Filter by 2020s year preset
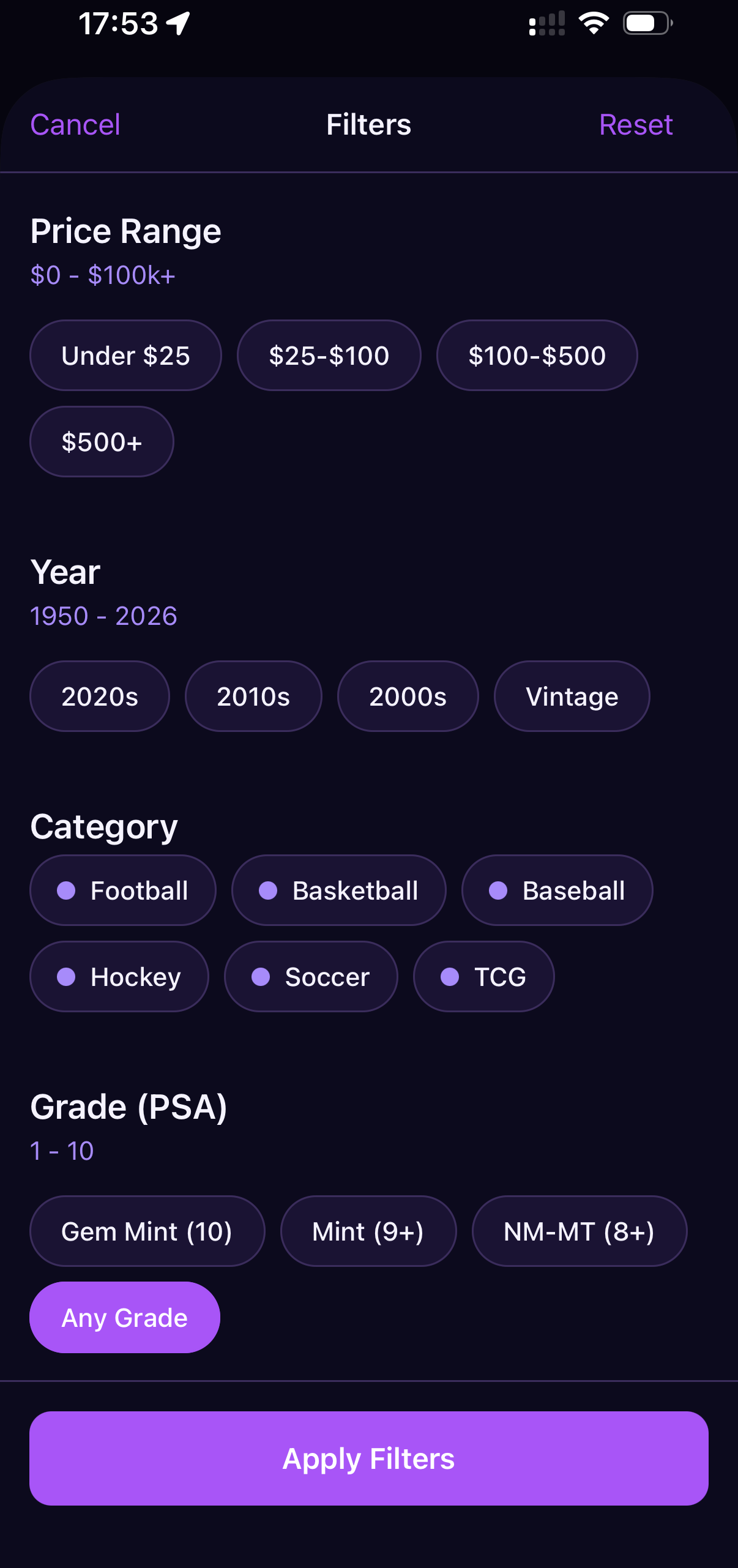738x1568 pixels. pos(100,696)
